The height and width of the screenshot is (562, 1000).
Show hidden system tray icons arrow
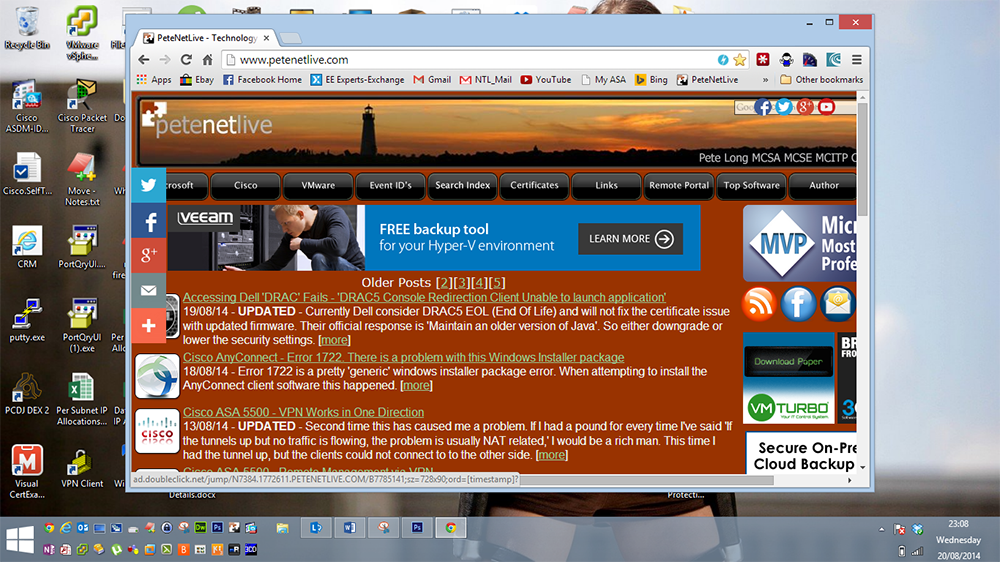[881, 529]
